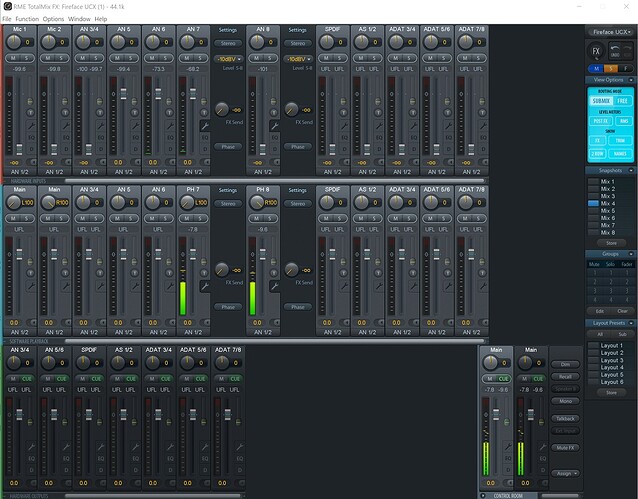This screenshot has width=638, height=499.
Task: Click the Dim button
Action: coord(565,364)
